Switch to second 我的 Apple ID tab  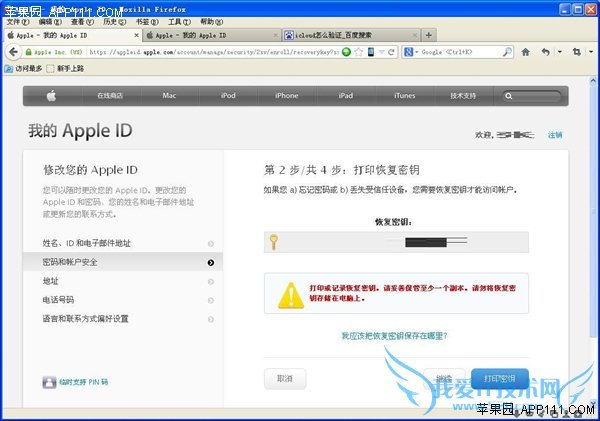(212, 35)
